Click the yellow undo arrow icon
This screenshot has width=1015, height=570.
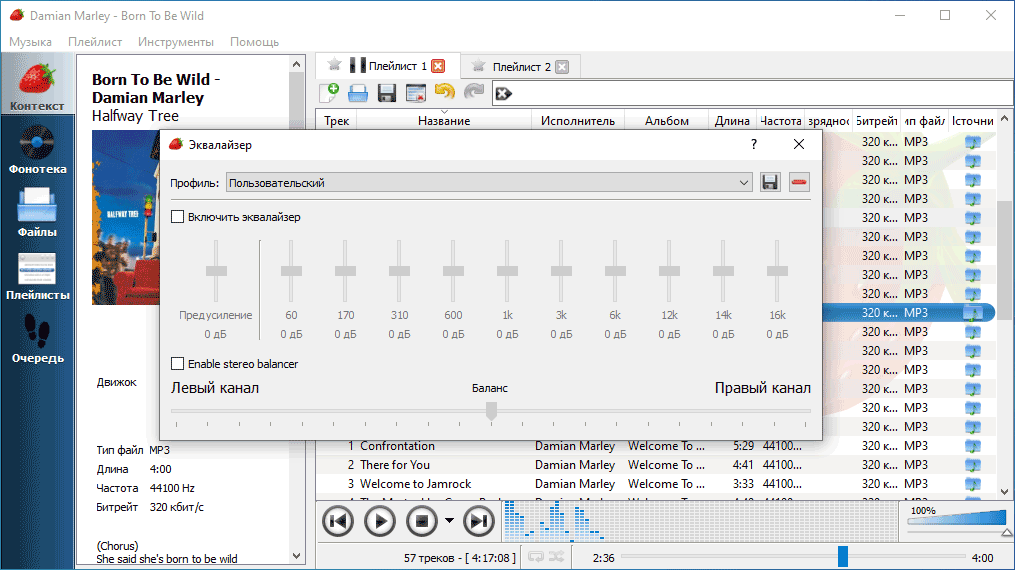[445, 92]
